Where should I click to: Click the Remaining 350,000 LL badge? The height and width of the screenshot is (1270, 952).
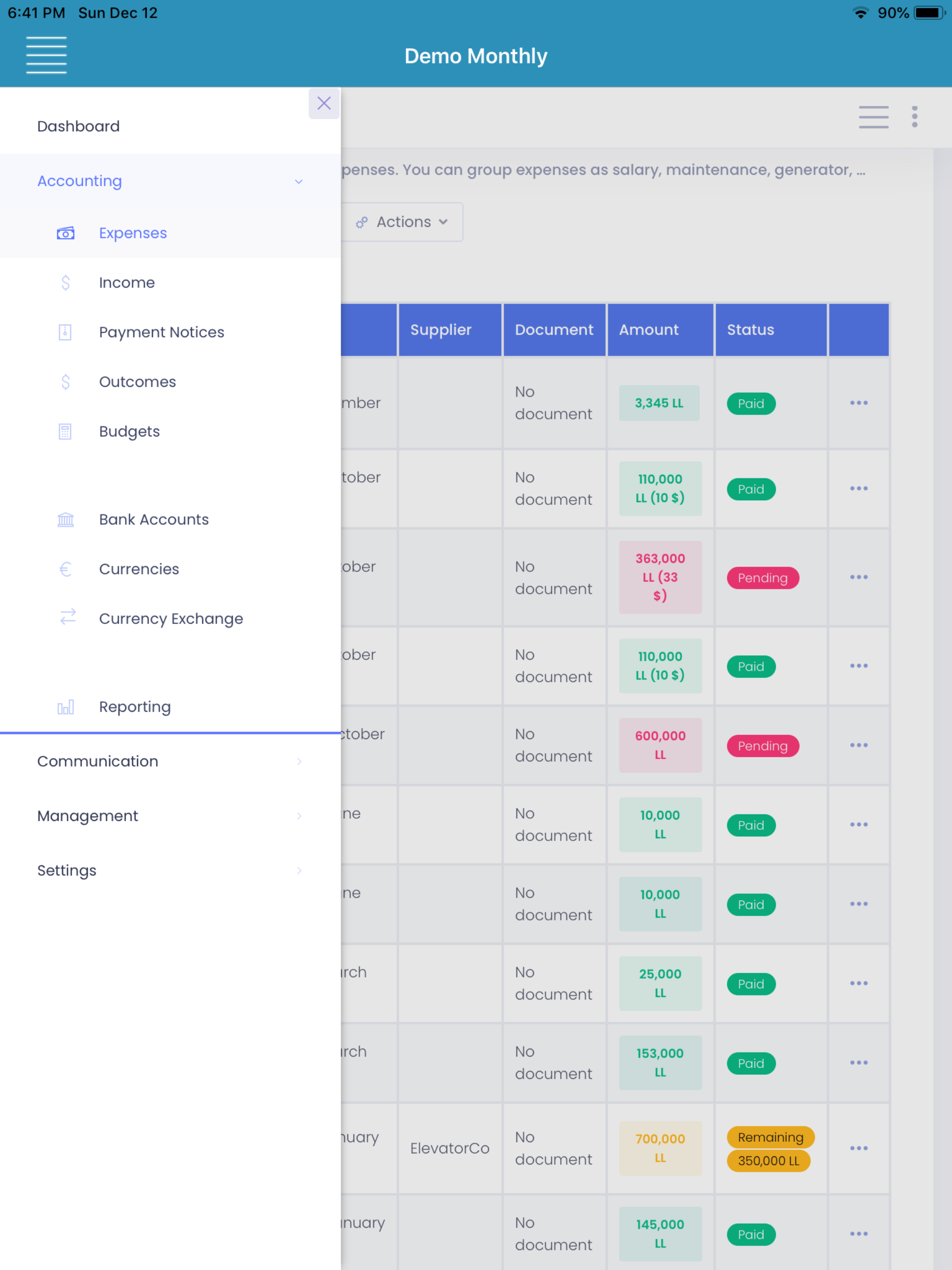pyautogui.click(x=770, y=1149)
